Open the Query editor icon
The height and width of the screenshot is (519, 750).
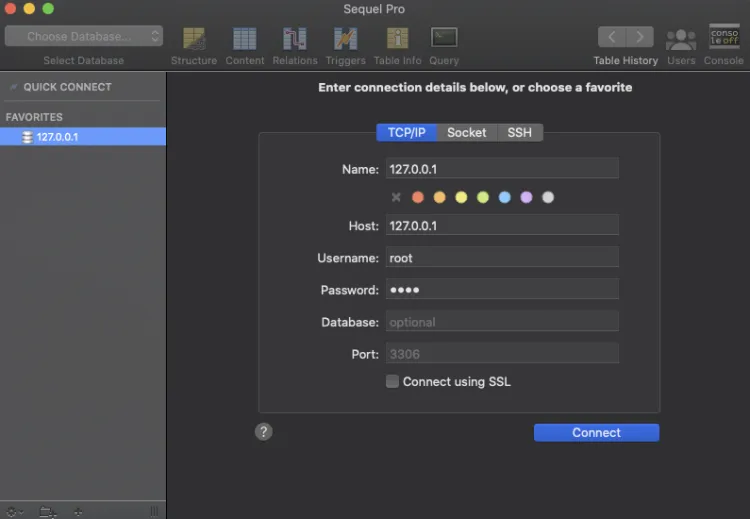pyautogui.click(x=444, y=39)
